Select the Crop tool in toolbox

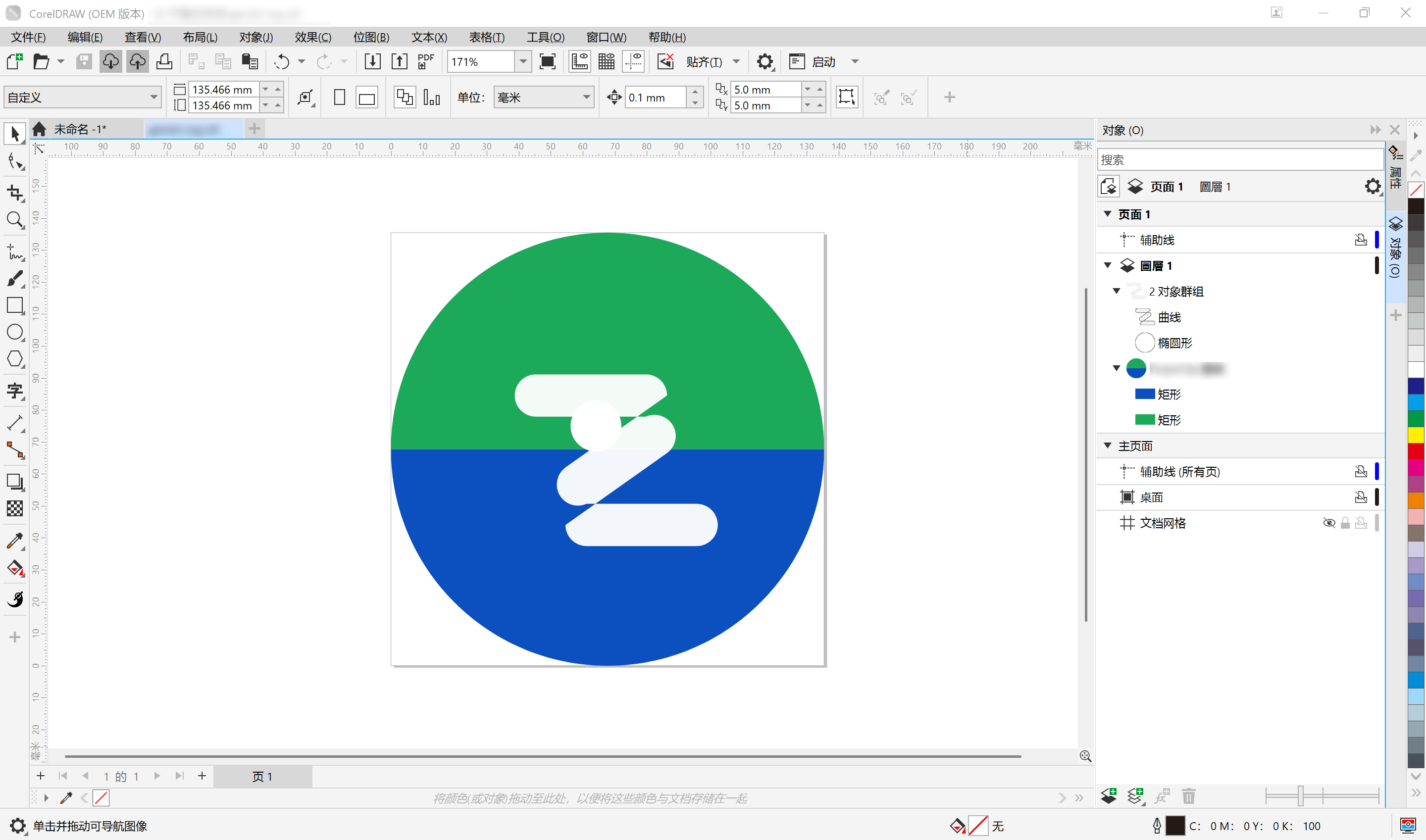click(15, 193)
